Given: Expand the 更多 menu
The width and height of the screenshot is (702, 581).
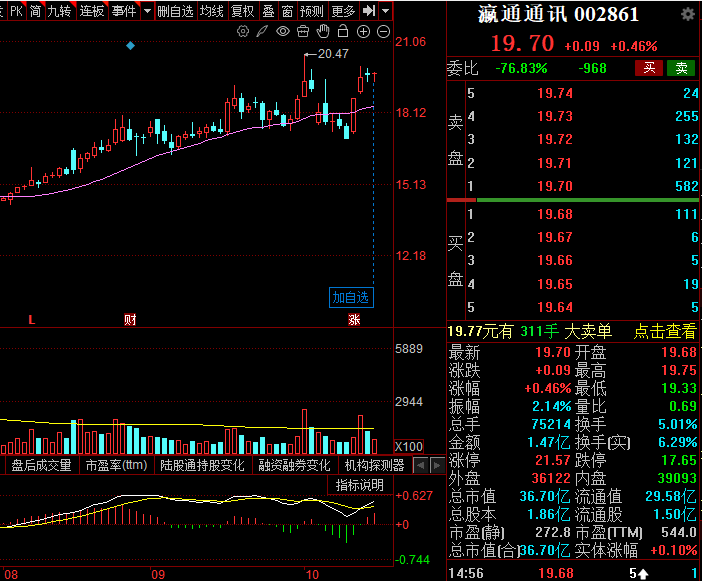Looking at the screenshot, I should [343, 11].
